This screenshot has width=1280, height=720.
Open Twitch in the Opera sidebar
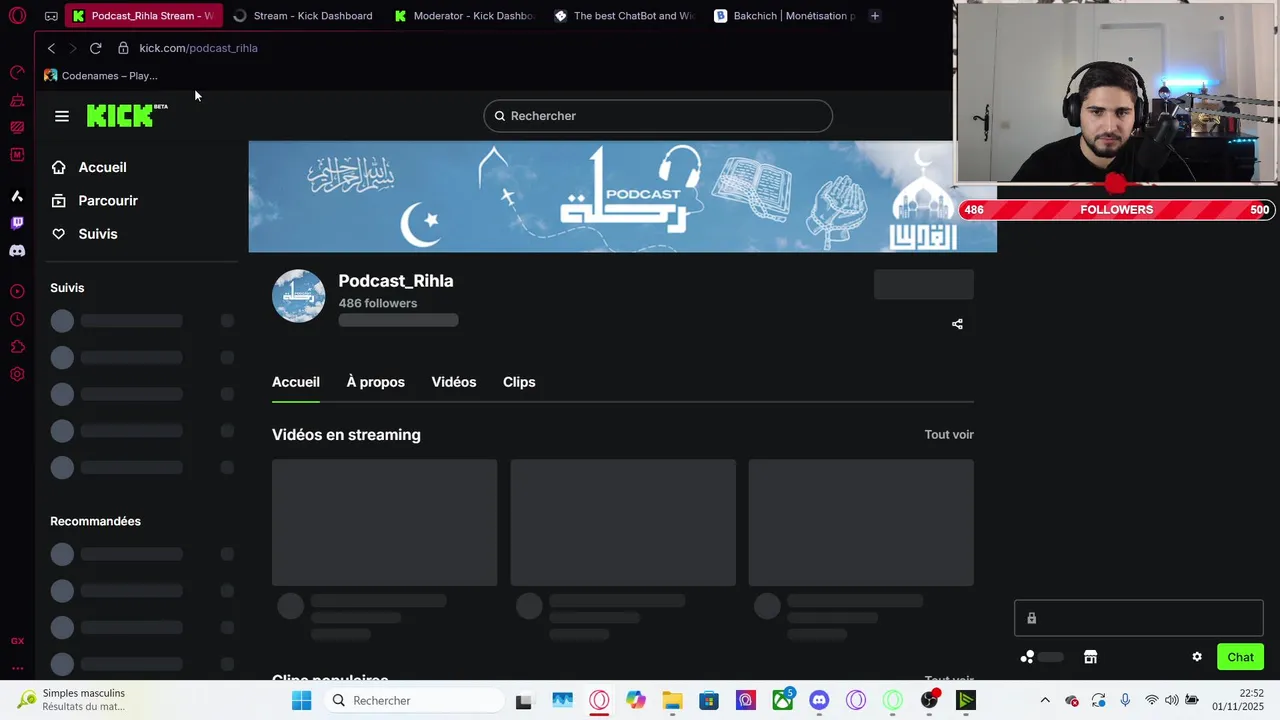pos(17,223)
